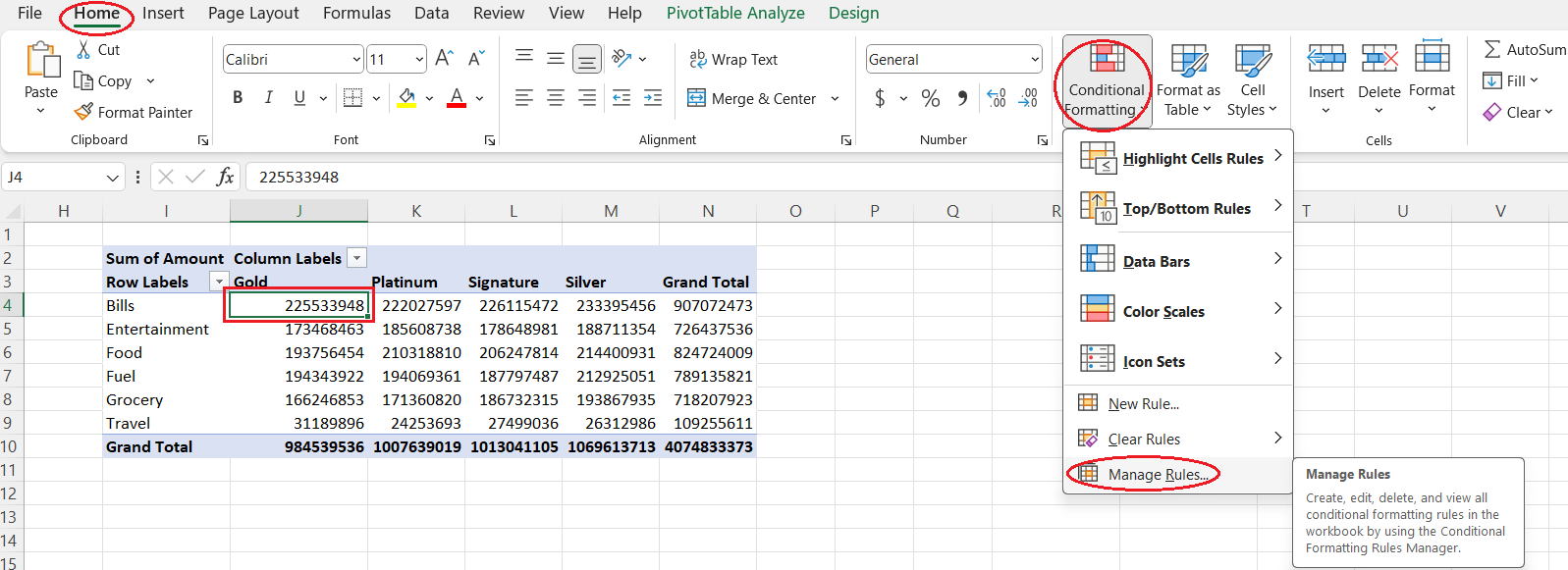
Task: Open the fill color dropdown arrow
Action: point(429,98)
